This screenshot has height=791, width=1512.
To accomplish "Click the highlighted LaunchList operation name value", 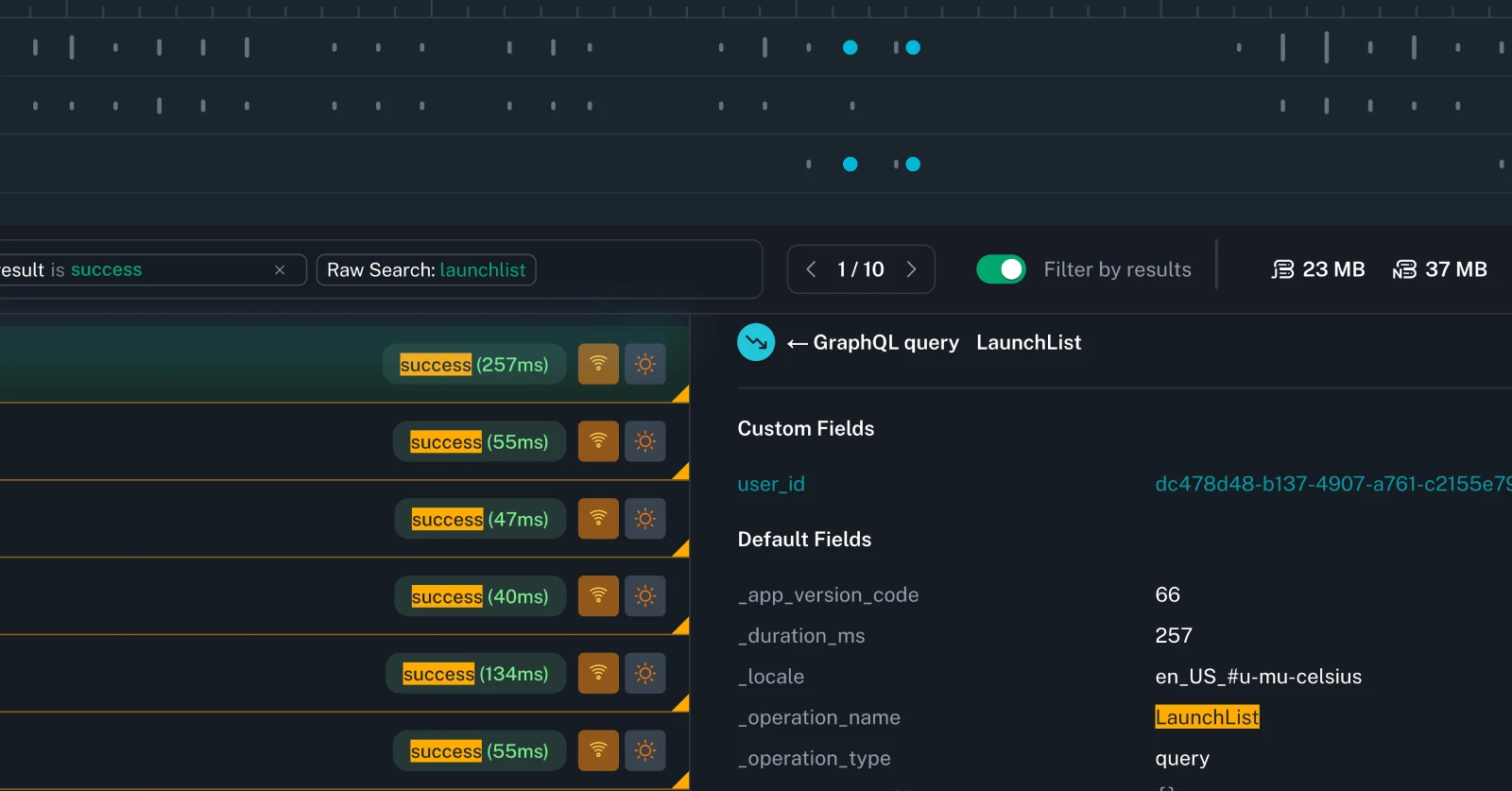I will [1207, 717].
